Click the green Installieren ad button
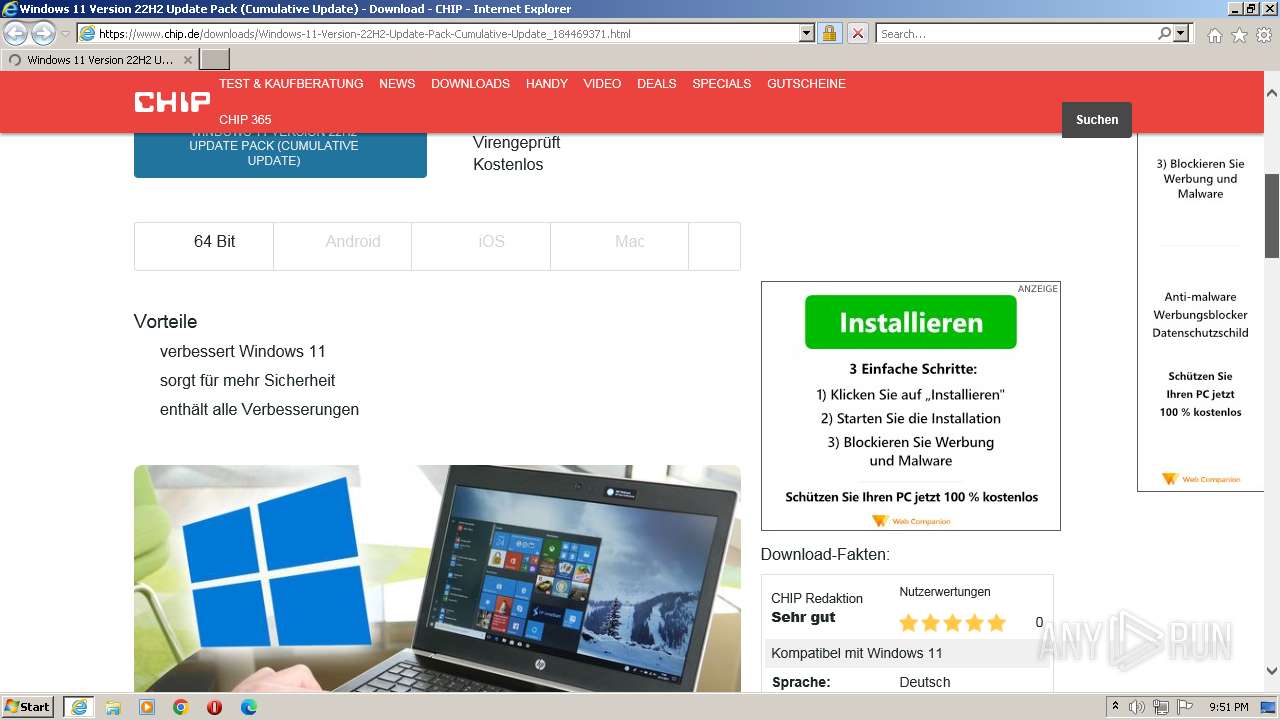Screen dimensions: 1280x720 (x=911, y=322)
